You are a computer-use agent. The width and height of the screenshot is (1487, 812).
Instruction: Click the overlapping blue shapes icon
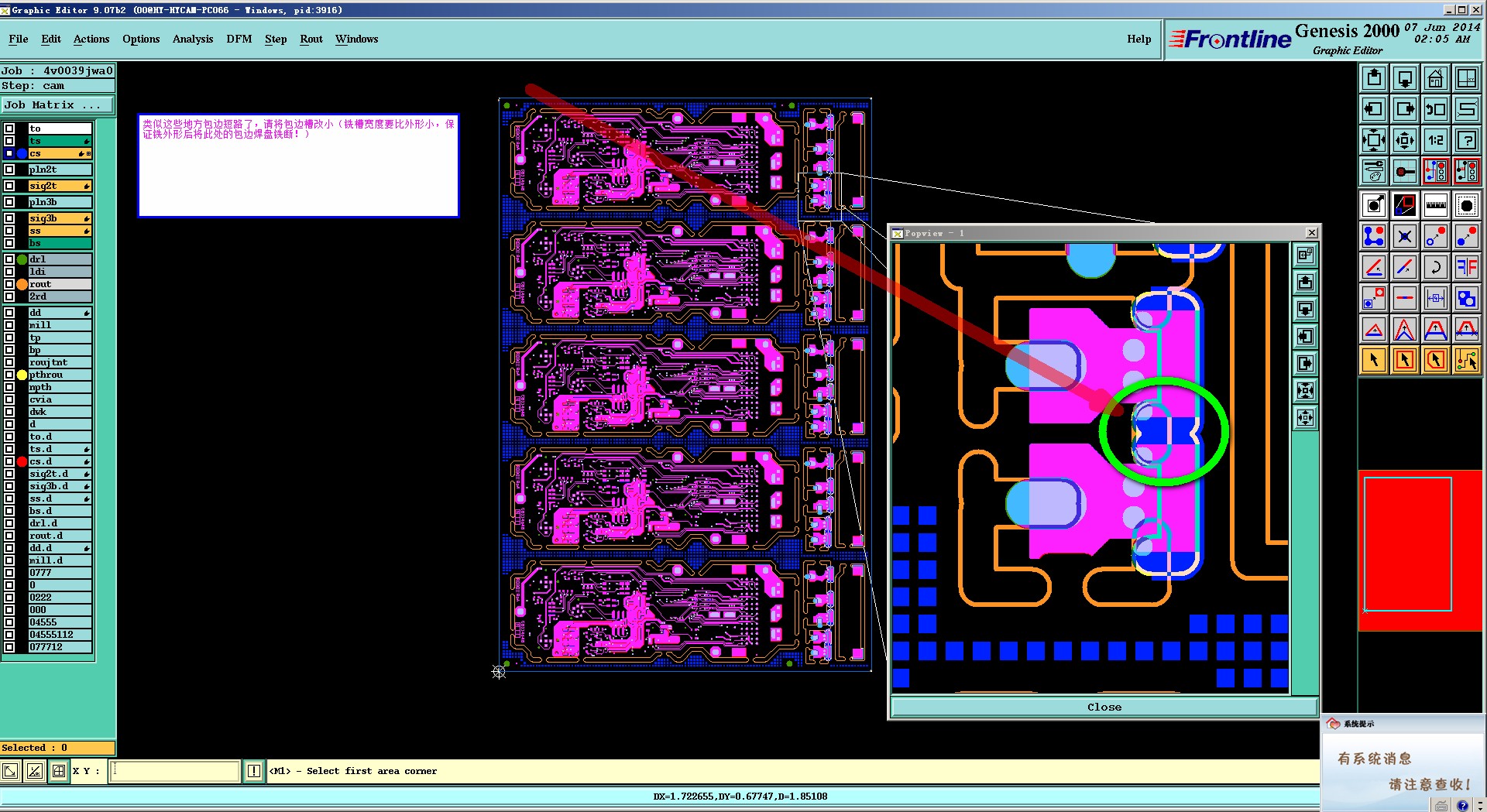(x=1467, y=298)
